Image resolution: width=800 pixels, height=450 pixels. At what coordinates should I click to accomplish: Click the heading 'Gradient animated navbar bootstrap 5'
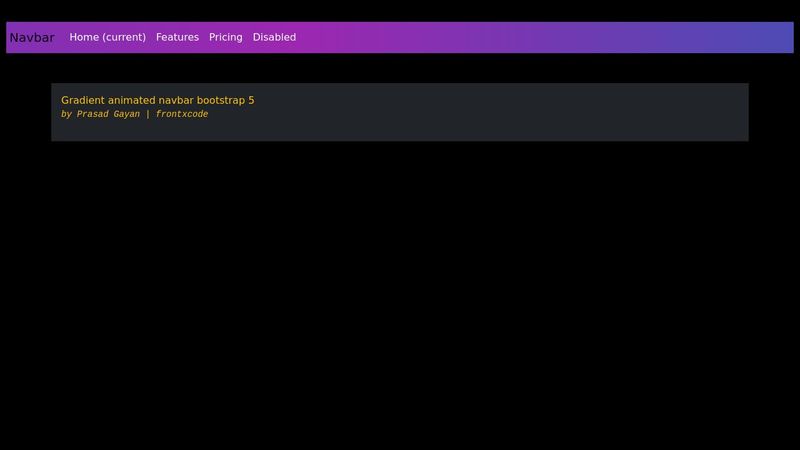click(x=158, y=100)
